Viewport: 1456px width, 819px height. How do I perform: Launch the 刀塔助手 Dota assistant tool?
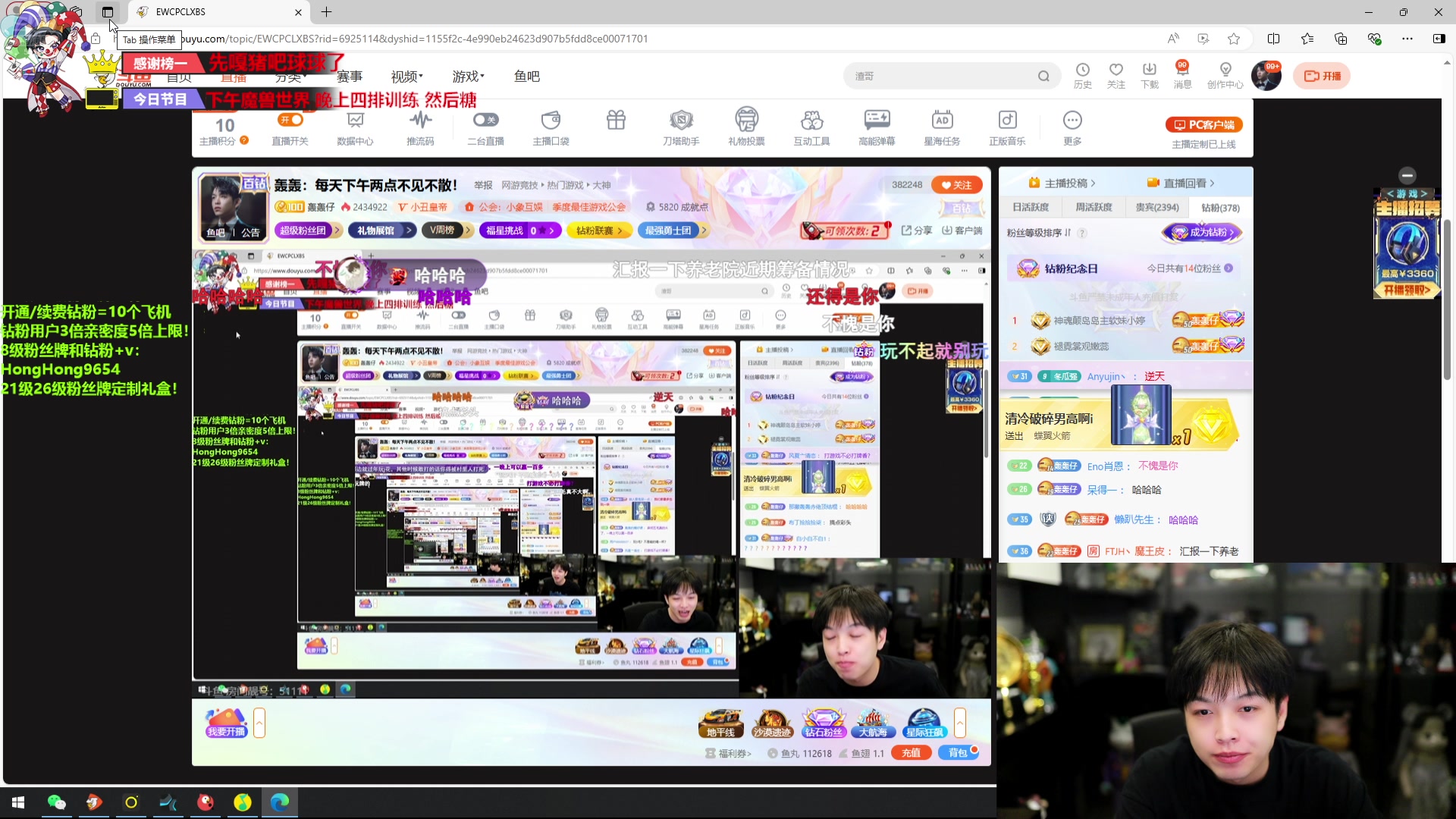coord(681,127)
